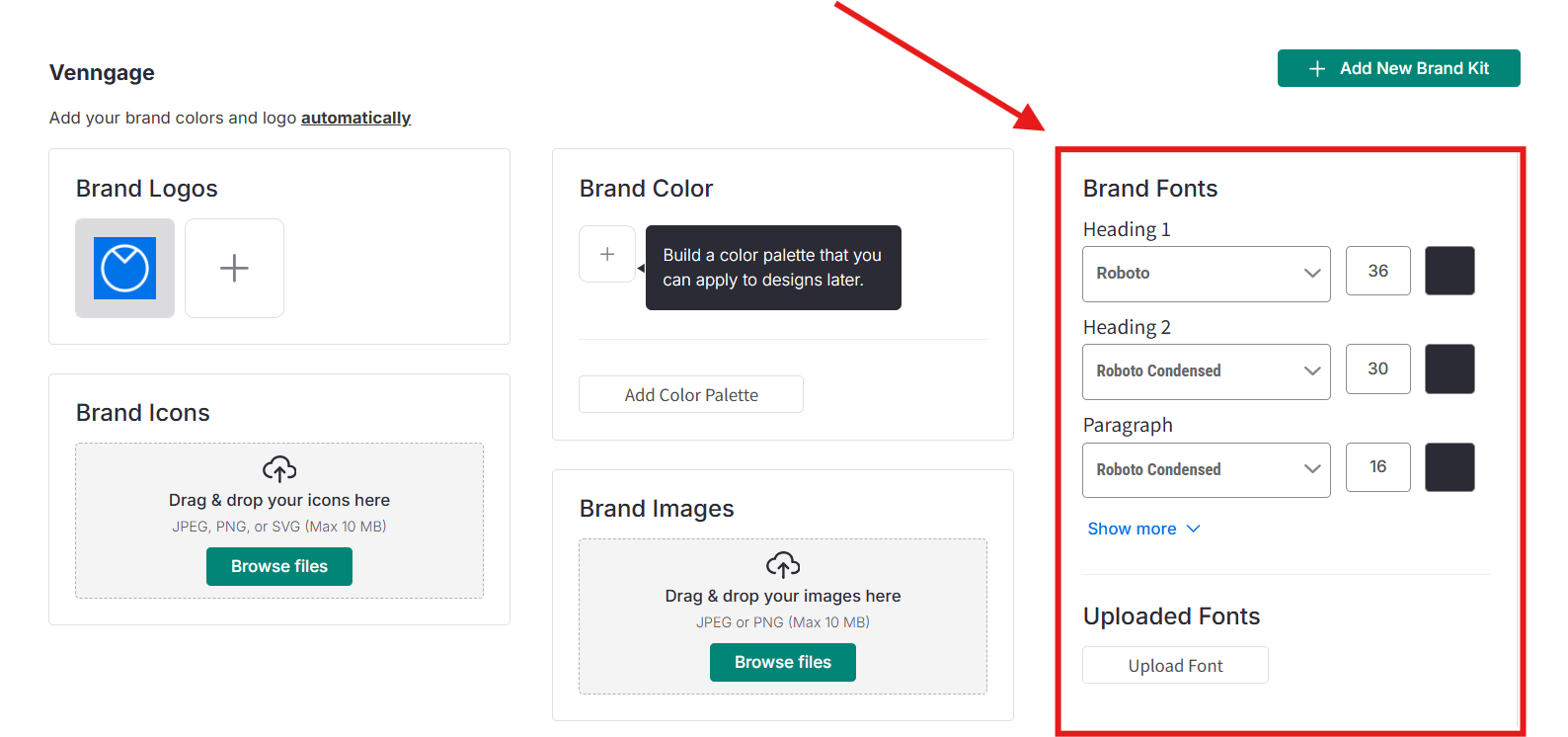Click Browse files under Brand Images
1568x737 pixels.
tap(783, 662)
